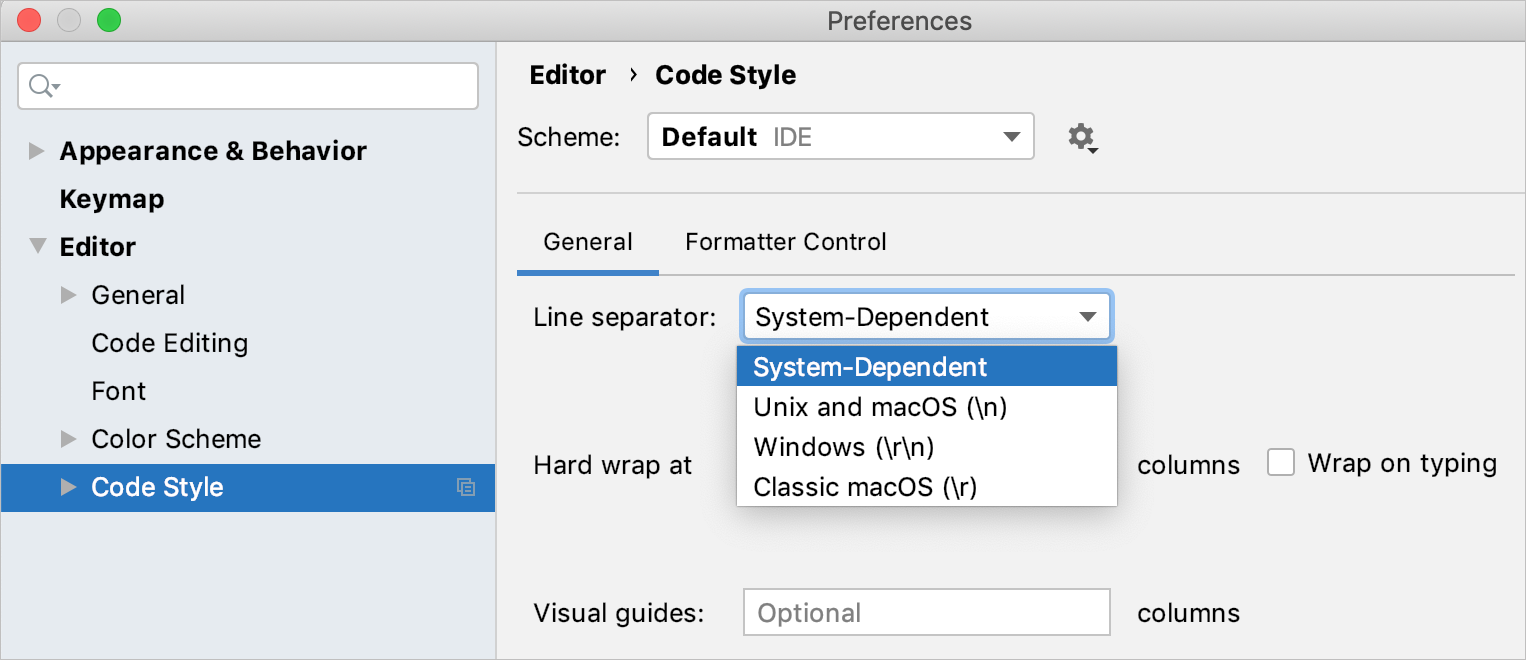Click the magnifier icon in search box
This screenshot has width=1526, height=660.
[x=42, y=86]
